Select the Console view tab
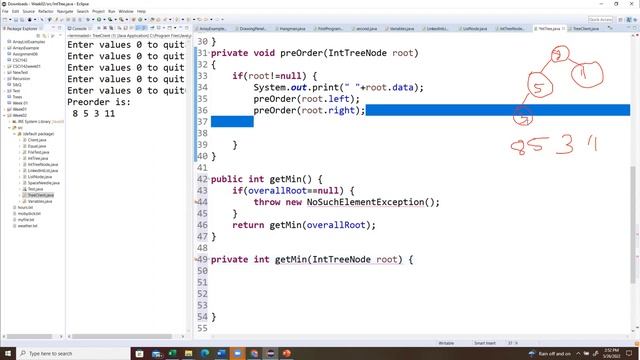This screenshot has width=640, height=360. [79, 29]
